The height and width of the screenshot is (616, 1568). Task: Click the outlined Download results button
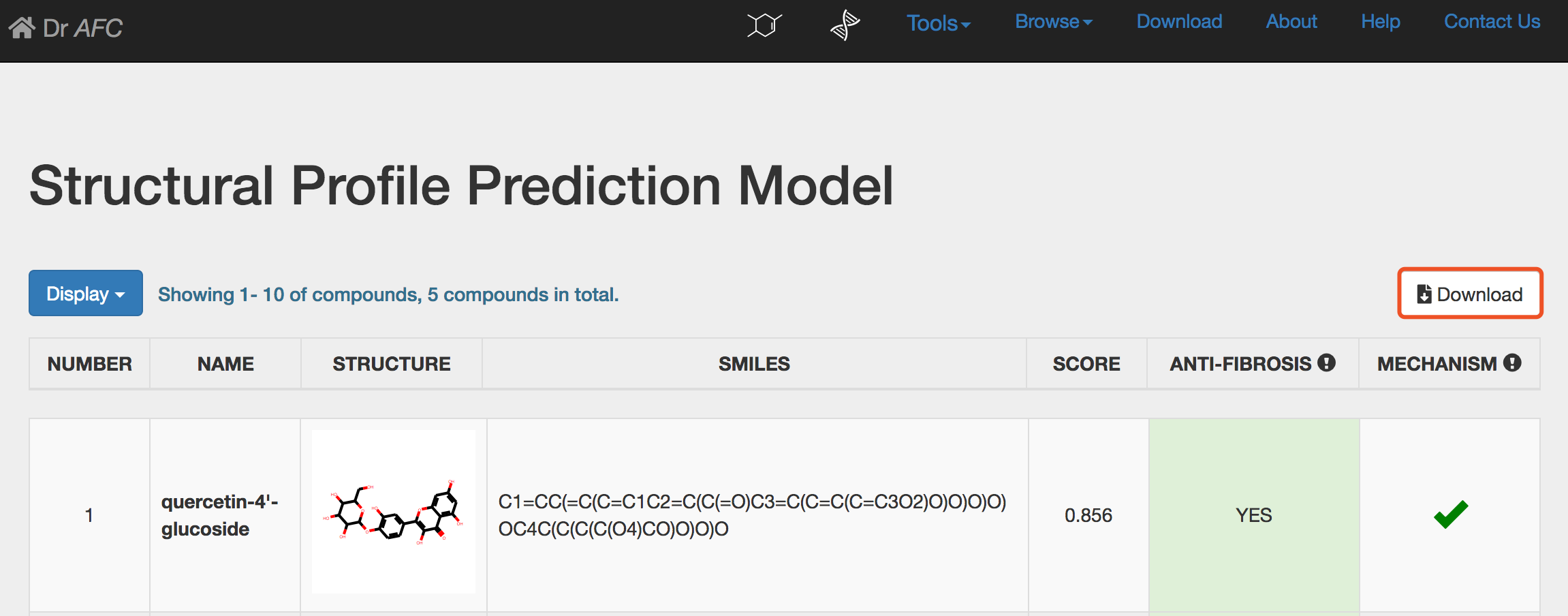[x=1470, y=293]
